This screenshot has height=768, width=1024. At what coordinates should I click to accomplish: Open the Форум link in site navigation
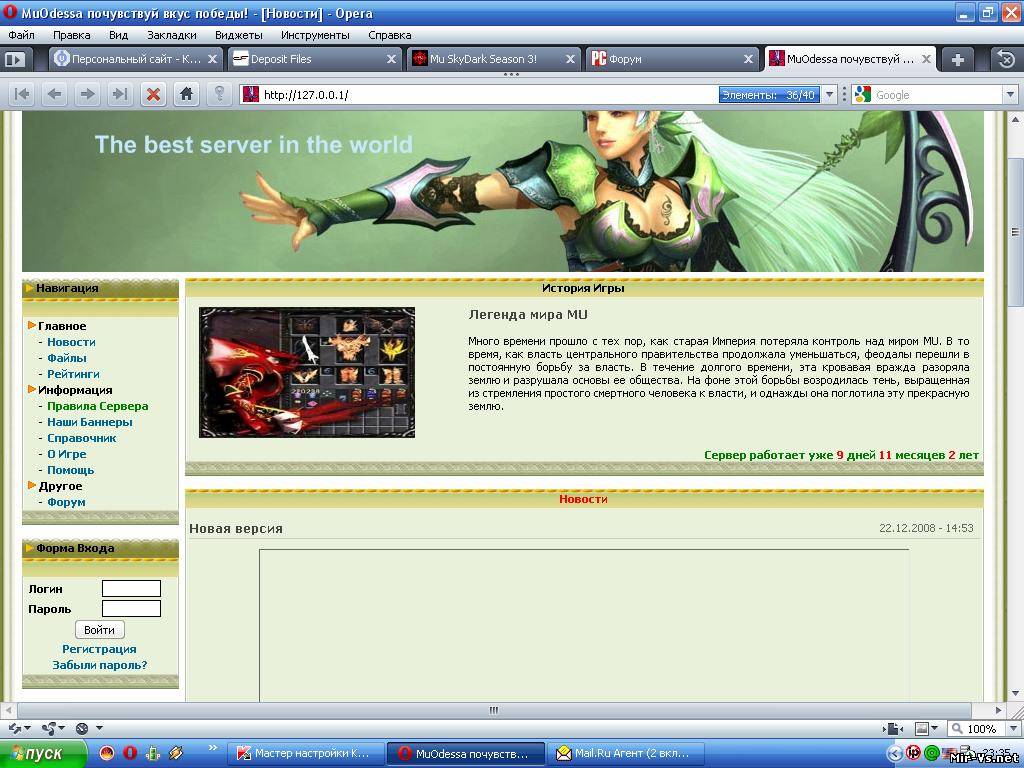click(x=66, y=502)
